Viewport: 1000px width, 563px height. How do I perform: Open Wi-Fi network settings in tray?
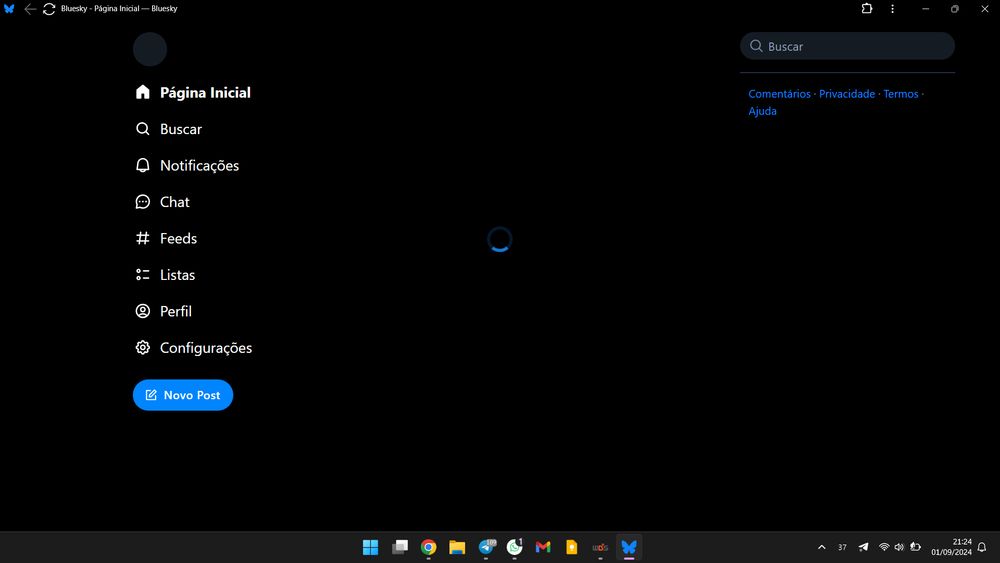tap(884, 547)
